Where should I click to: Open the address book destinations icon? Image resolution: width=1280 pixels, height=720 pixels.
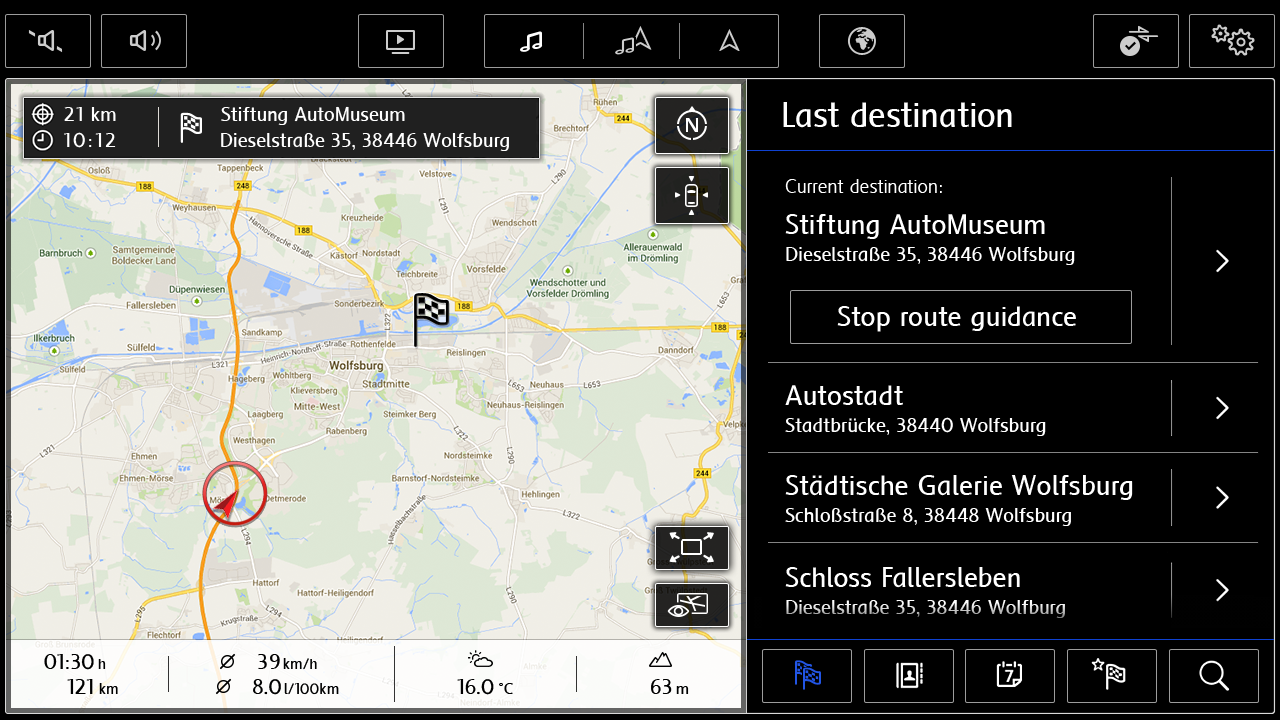pos(908,676)
